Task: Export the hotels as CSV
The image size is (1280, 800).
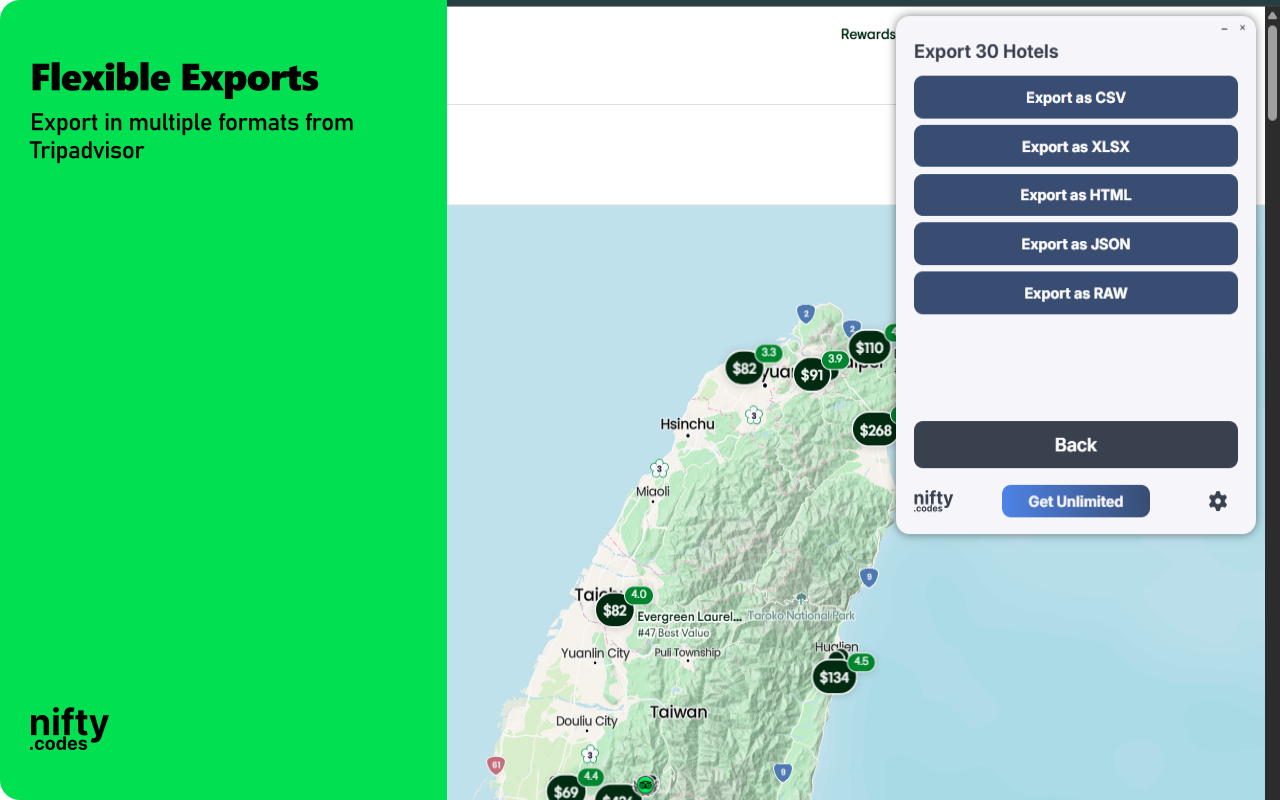Action: tap(1075, 97)
